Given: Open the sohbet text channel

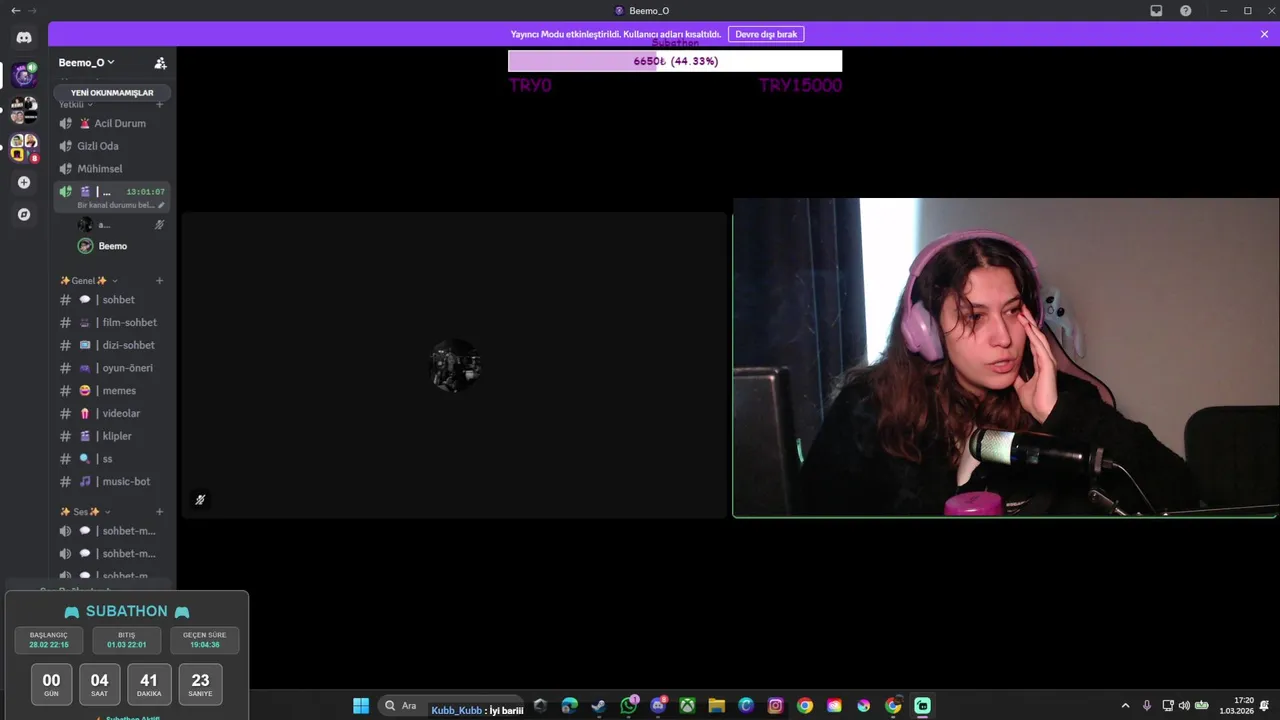Looking at the screenshot, I should click(112, 300).
